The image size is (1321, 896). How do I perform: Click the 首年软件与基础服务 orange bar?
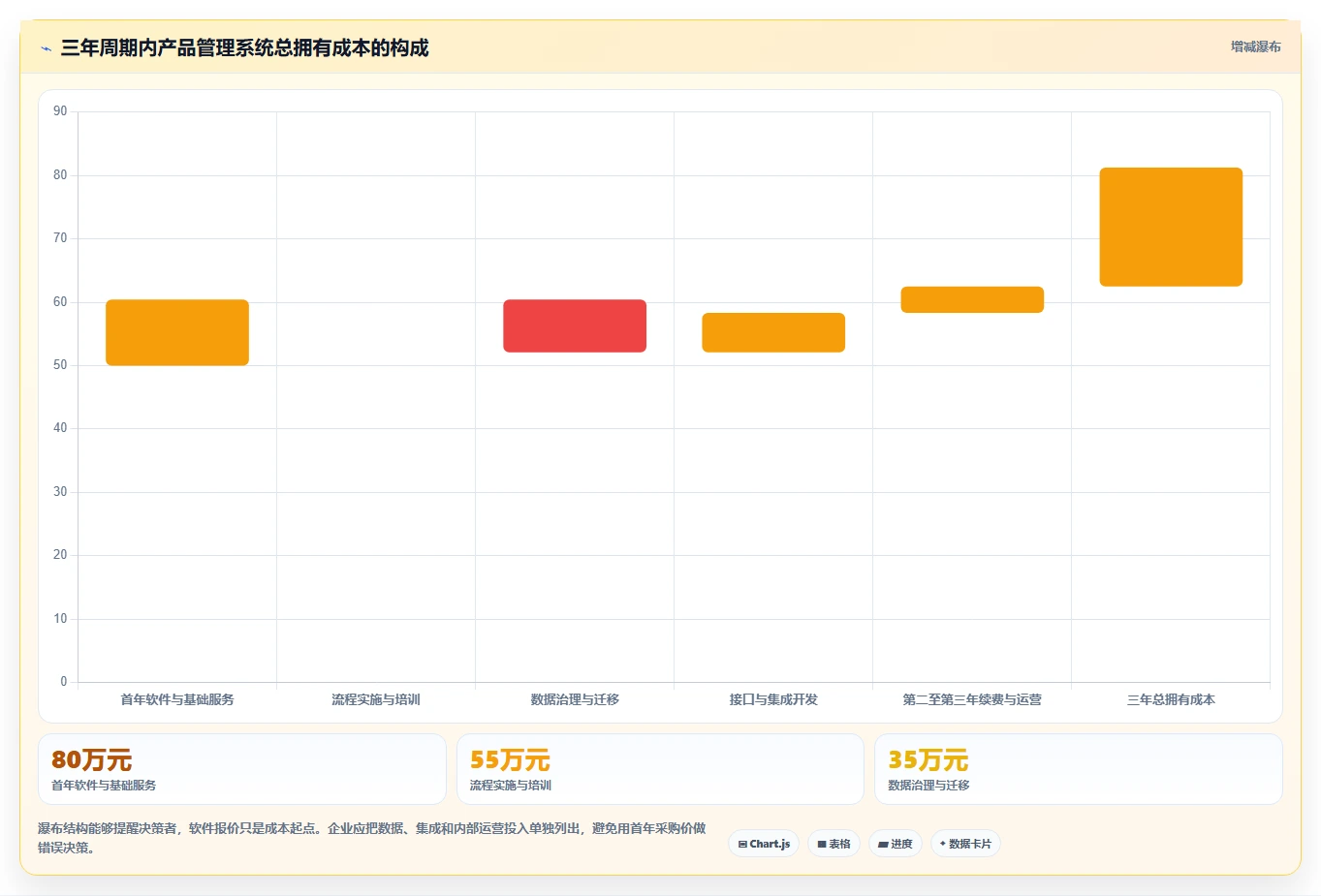pyautogui.click(x=177, y=332)
